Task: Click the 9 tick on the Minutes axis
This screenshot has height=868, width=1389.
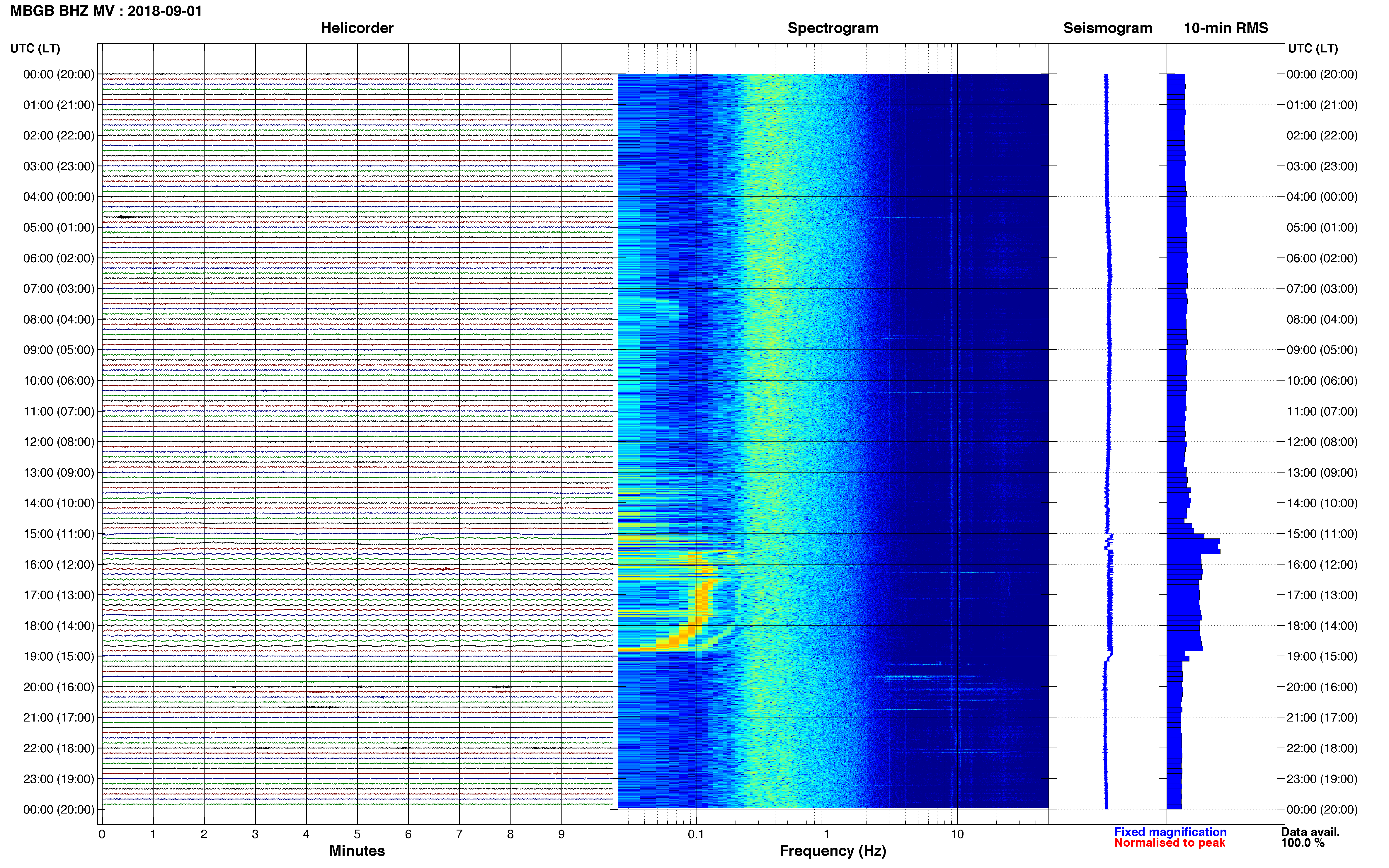Action: point(561,834)
